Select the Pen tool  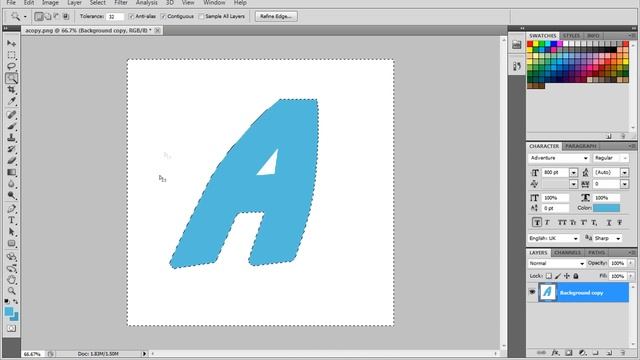tap(11, 209)
